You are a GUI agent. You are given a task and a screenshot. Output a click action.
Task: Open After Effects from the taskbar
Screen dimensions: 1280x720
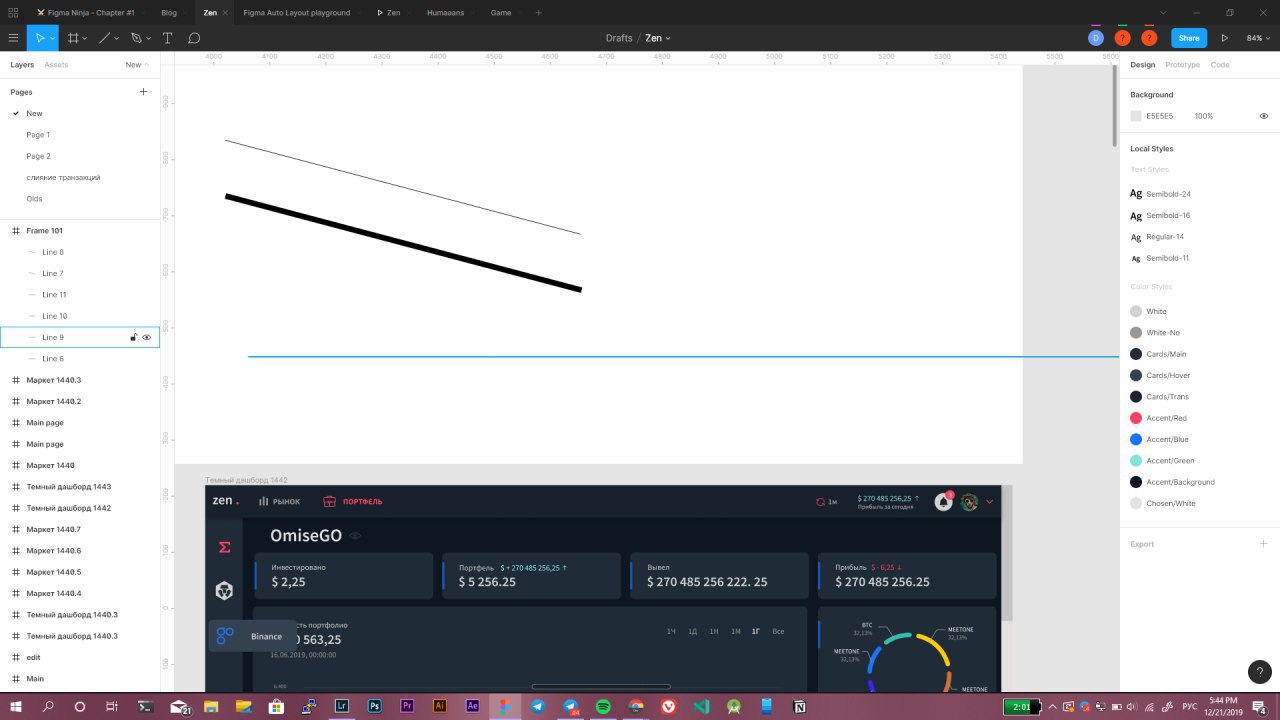coord(472,706)
